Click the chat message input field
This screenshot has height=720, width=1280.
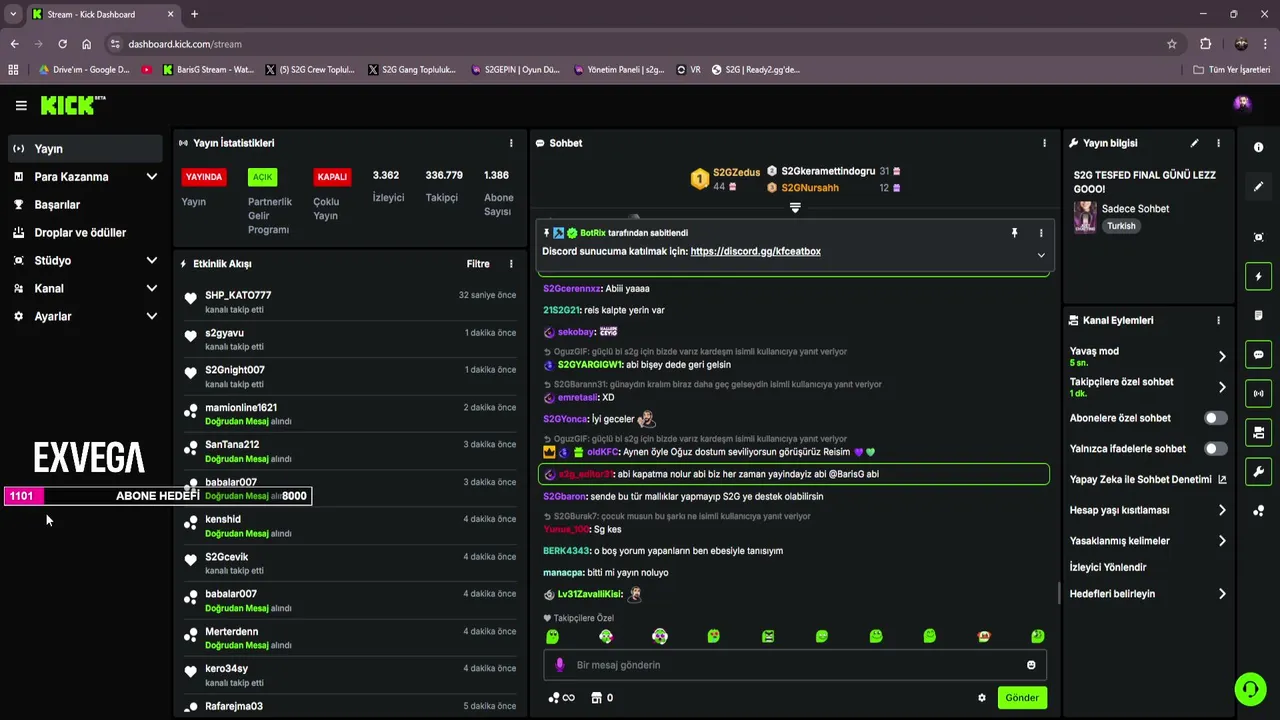(795, 665)
